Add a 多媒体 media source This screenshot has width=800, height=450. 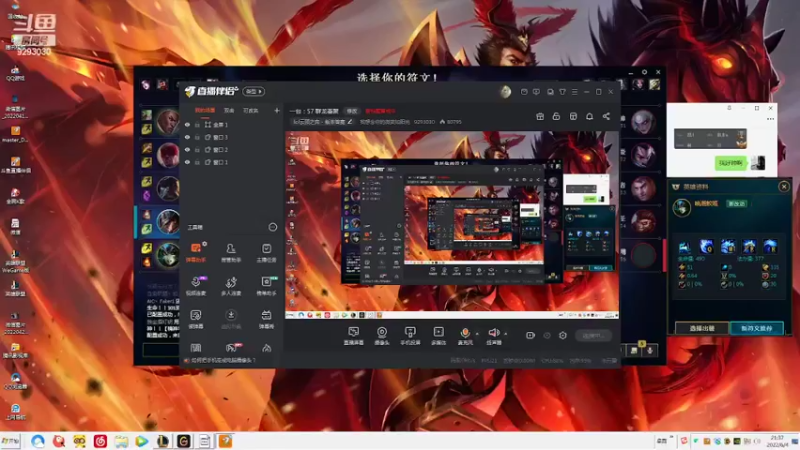438,336
